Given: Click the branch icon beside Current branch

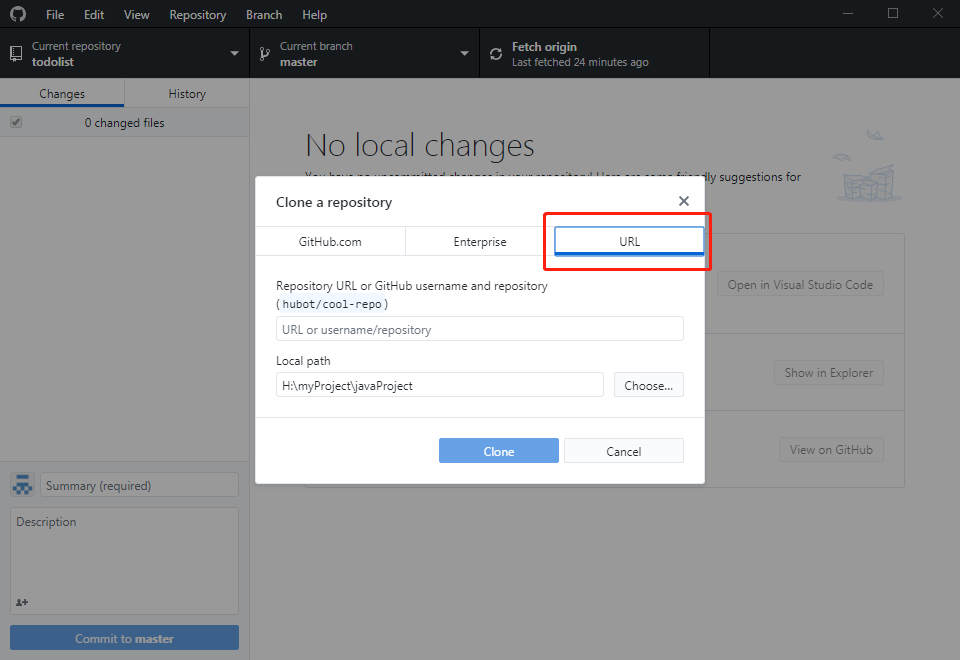Looking at the screenshot, I should pos(264,54).
